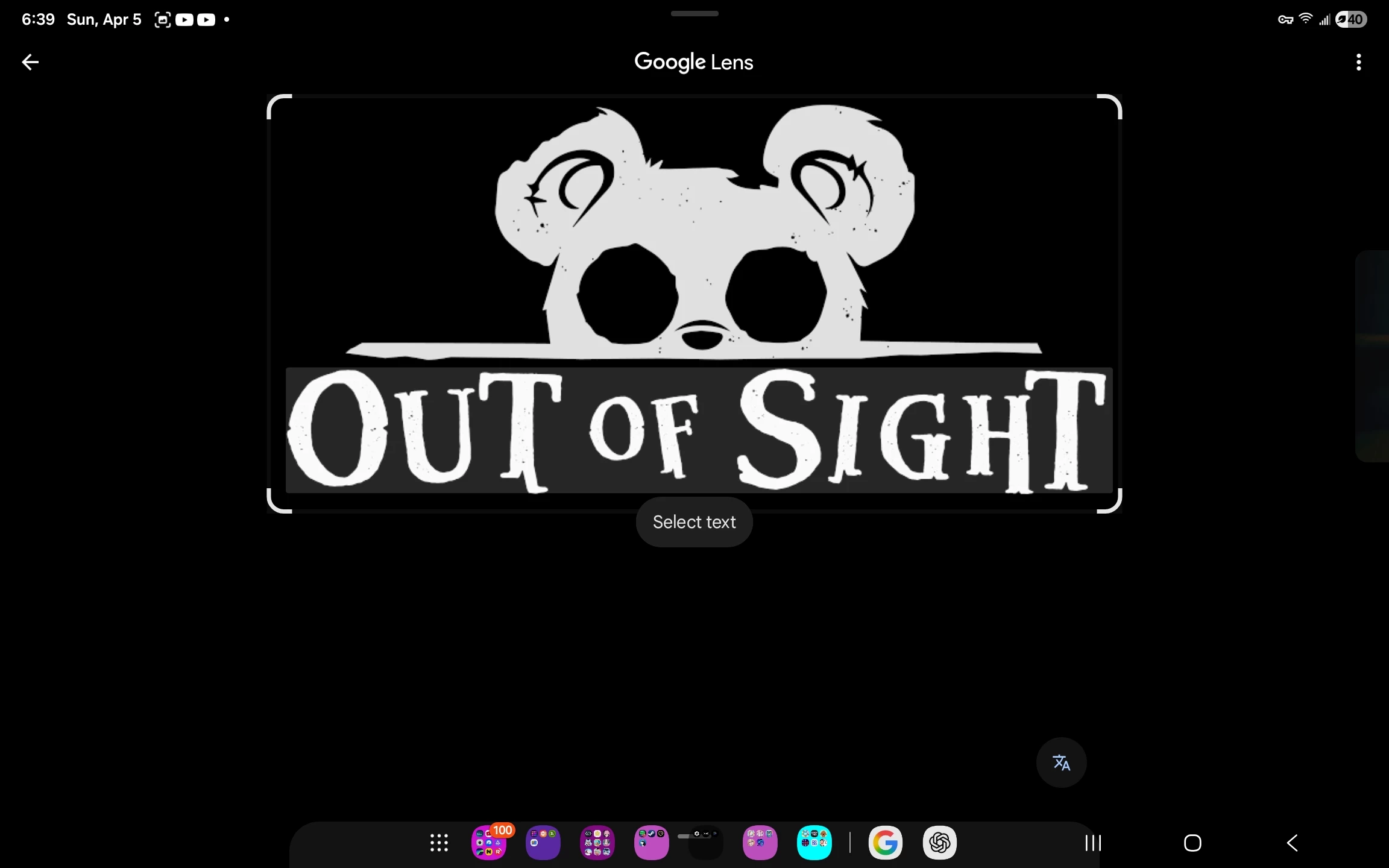Tap the top drag handle bar

pos(694,13)
